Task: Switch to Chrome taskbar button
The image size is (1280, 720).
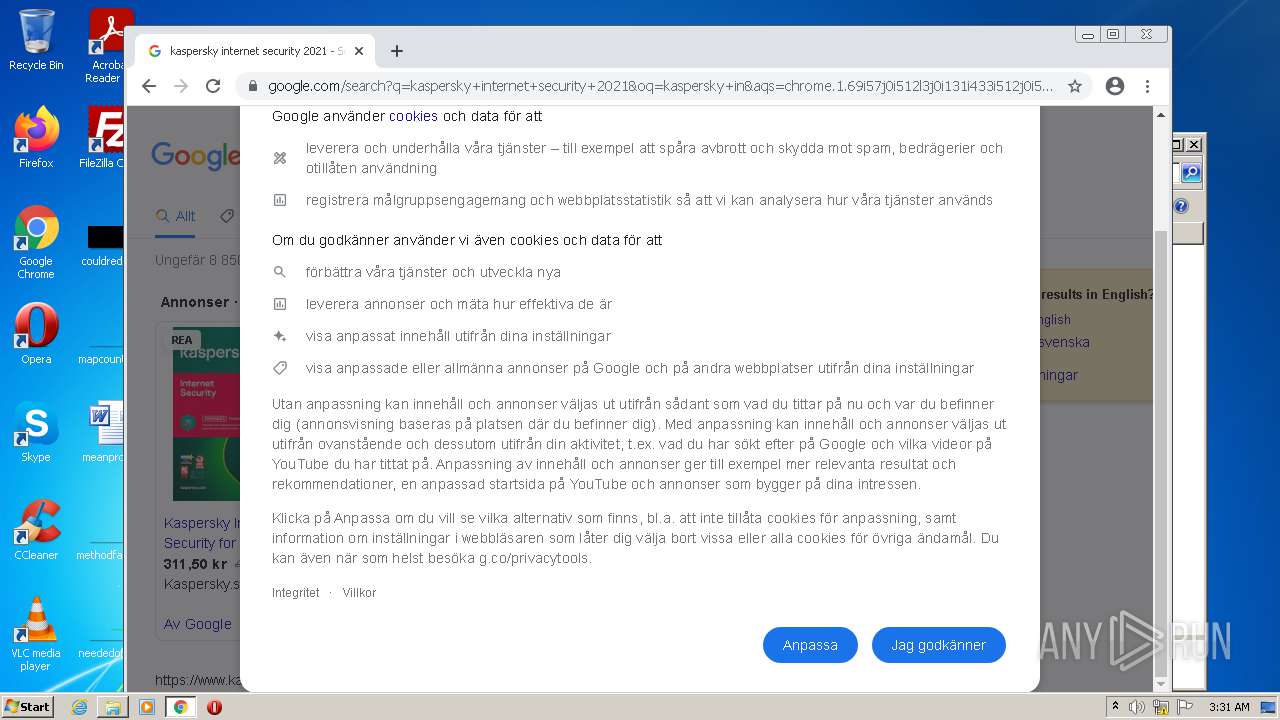Action: coord(181,707)
